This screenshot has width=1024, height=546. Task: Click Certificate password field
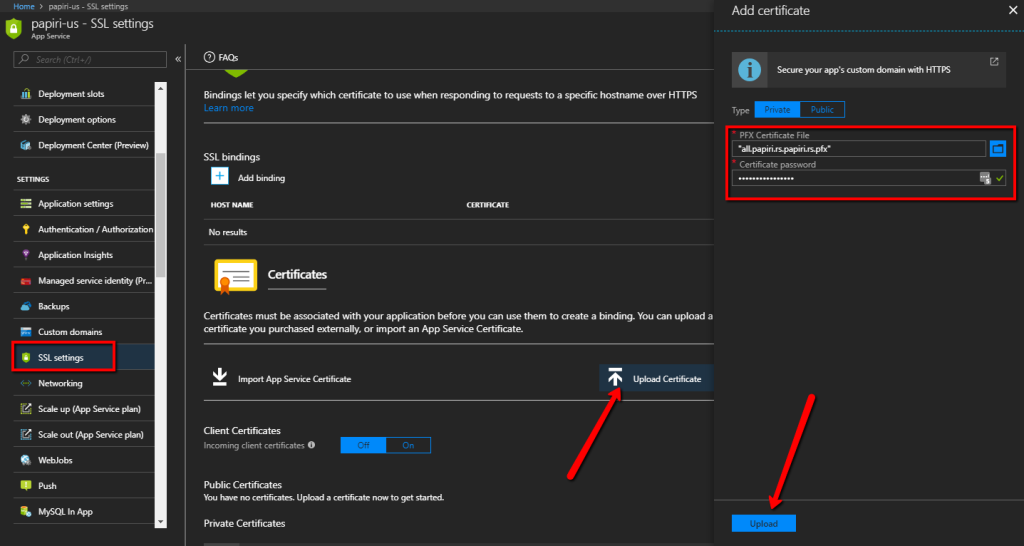coord(869,178)
